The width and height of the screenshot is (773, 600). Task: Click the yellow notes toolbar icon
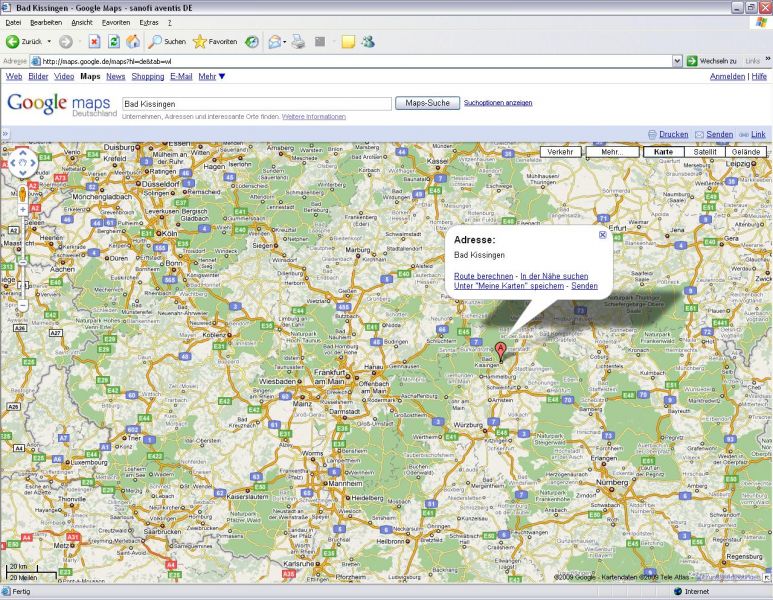[x=348, y=42]
